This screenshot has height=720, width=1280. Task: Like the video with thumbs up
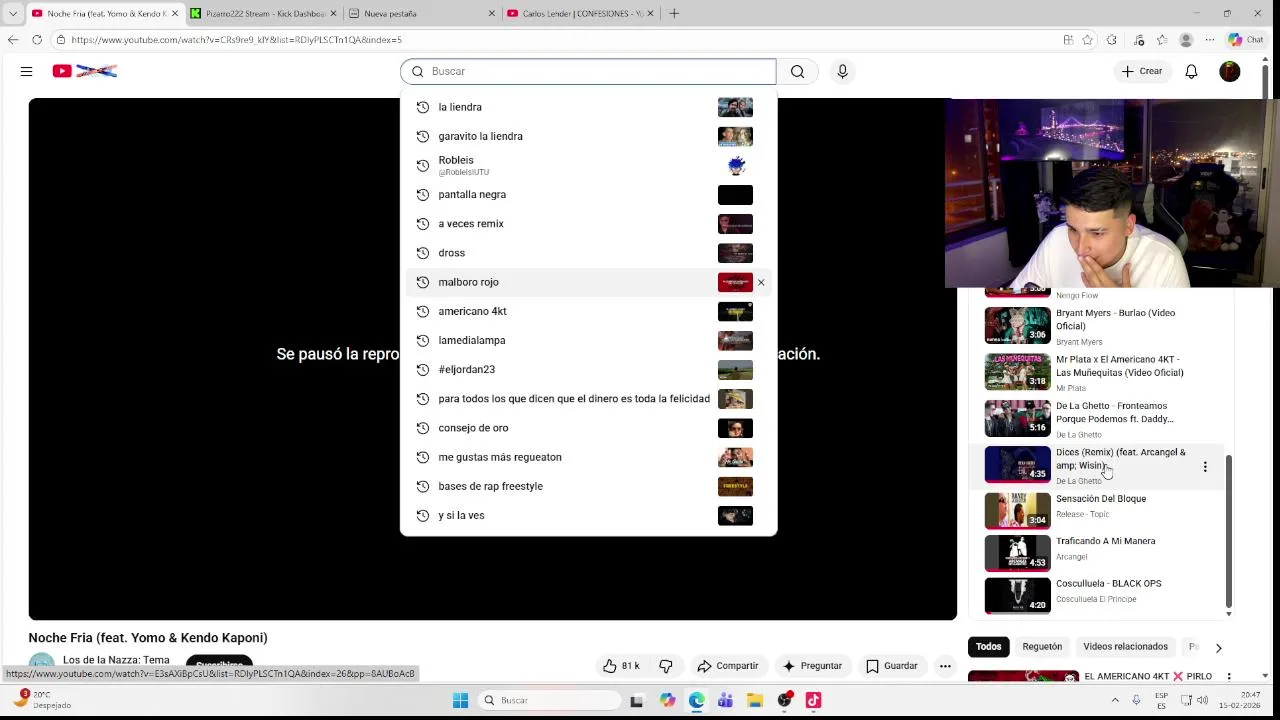[x=621, y=665]
